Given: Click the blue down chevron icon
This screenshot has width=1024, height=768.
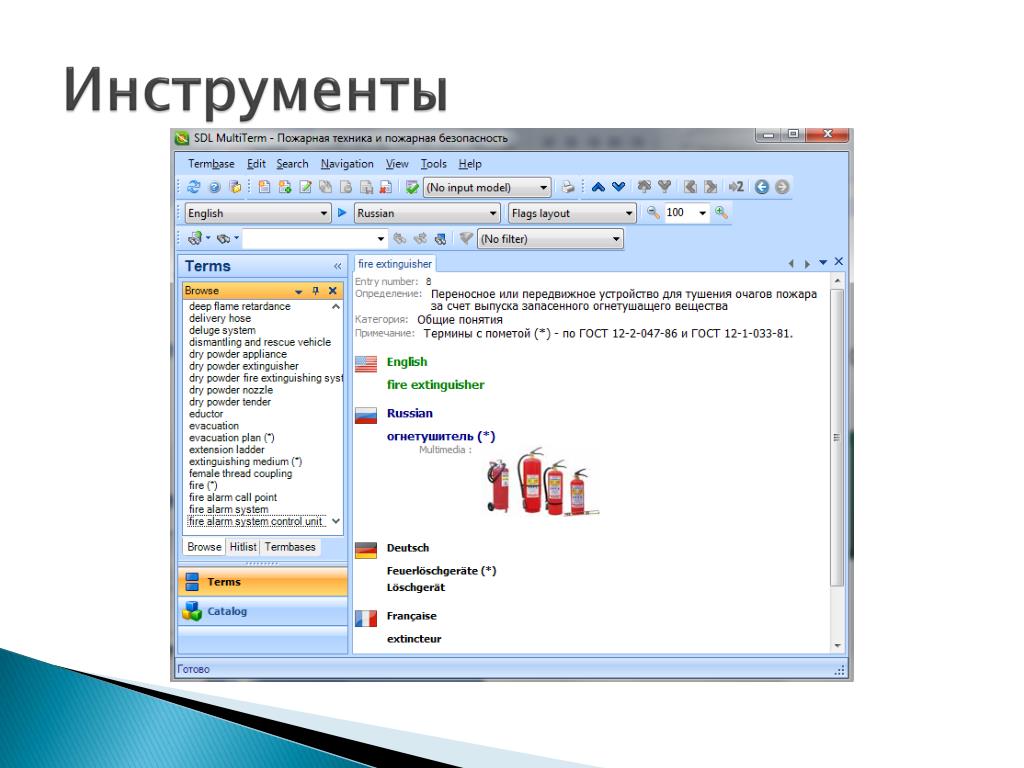Looking at the screenshot, I should click(618, 187).
